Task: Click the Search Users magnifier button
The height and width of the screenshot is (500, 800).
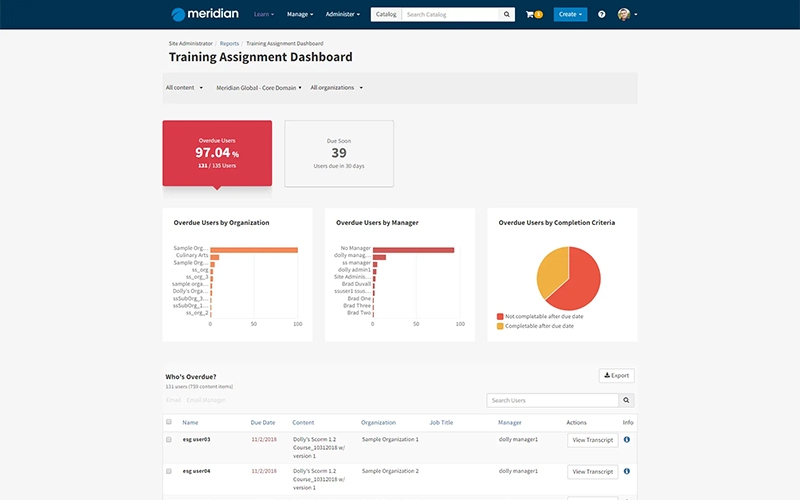Action: 627,400
